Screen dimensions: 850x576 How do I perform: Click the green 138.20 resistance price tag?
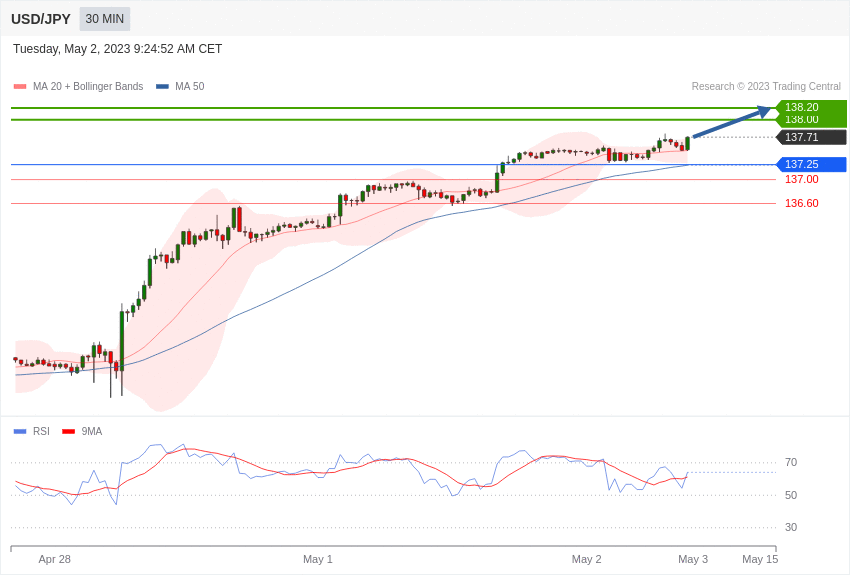coord(811,106)
